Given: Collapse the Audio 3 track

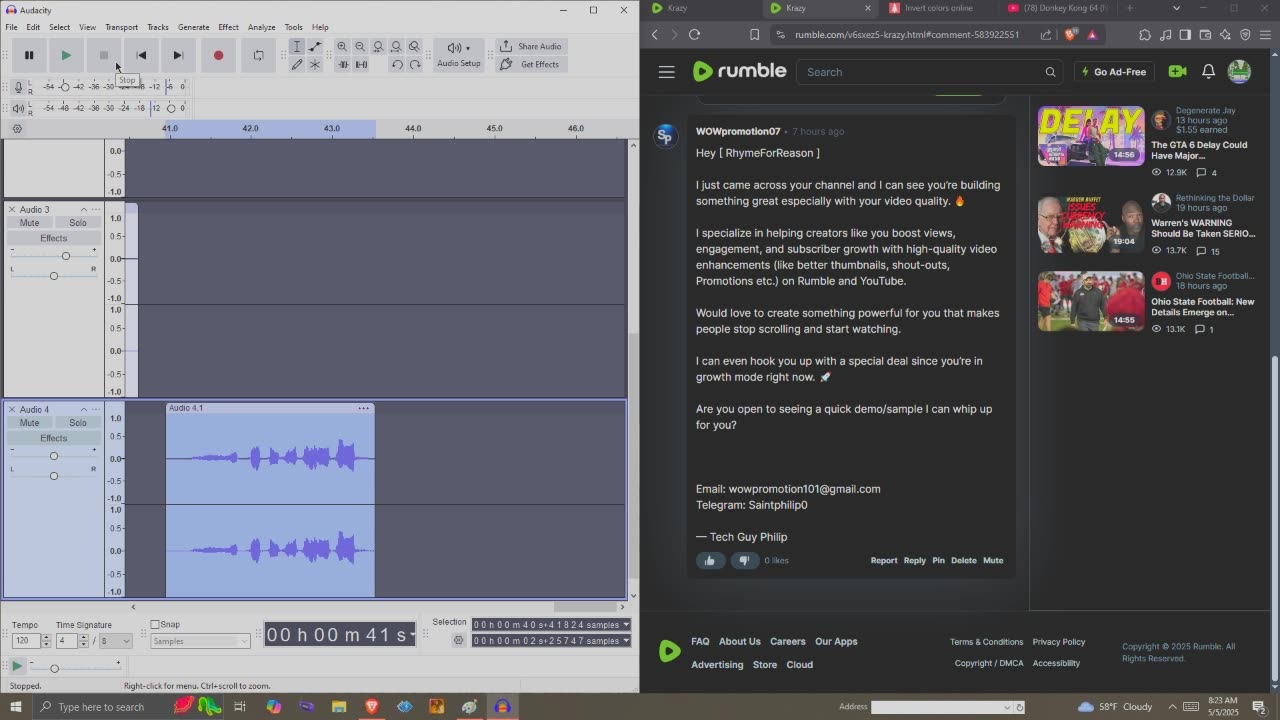Looking at the screenshot, I should coord(83,209).
